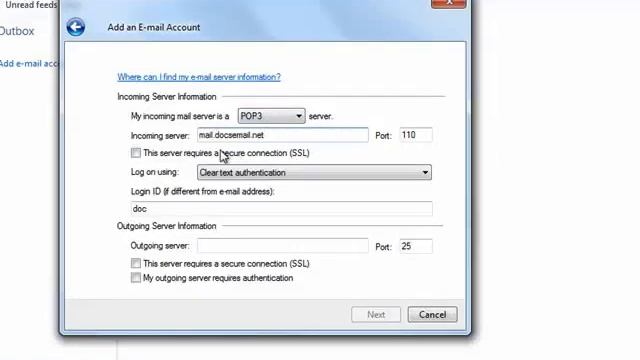
Task: Select Unread feeds in the background window
Action: point(31,5)
